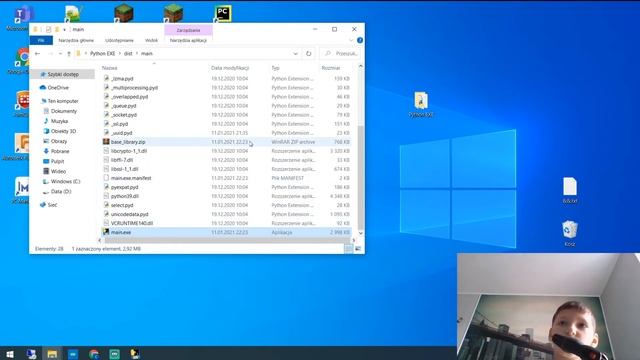The width and height of the screenshot is (640, 360).
Task: Switch to details view layout icon
Action: click(x=348, y=249)
